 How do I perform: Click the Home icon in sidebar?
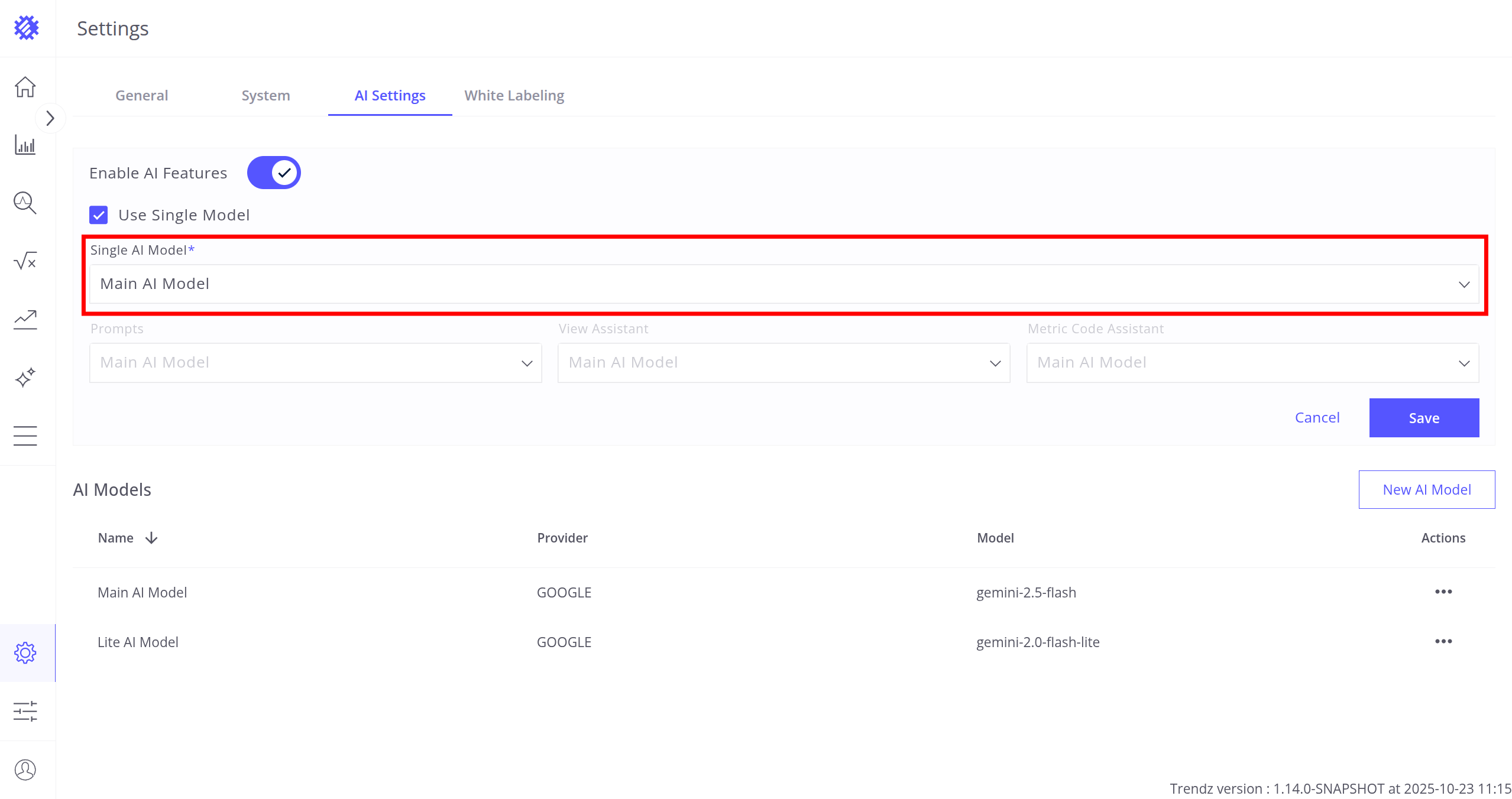coord(25,87)
